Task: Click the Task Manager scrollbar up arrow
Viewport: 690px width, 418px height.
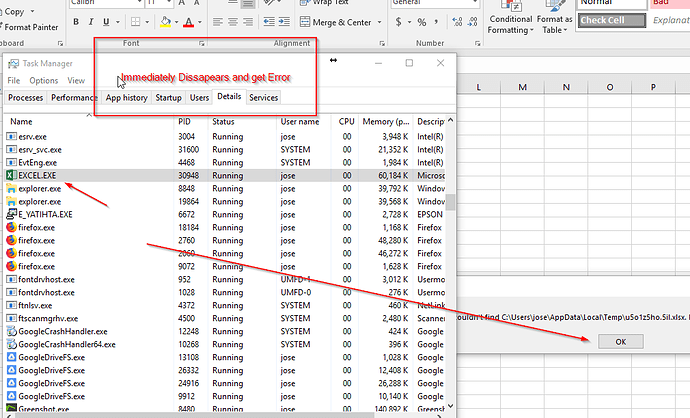Action: pos(451,120)
